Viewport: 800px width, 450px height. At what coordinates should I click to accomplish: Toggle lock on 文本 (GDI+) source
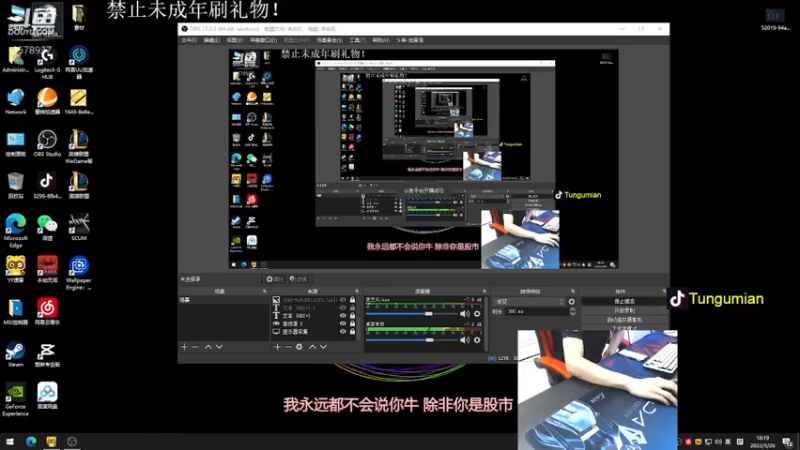pos(352,316)
